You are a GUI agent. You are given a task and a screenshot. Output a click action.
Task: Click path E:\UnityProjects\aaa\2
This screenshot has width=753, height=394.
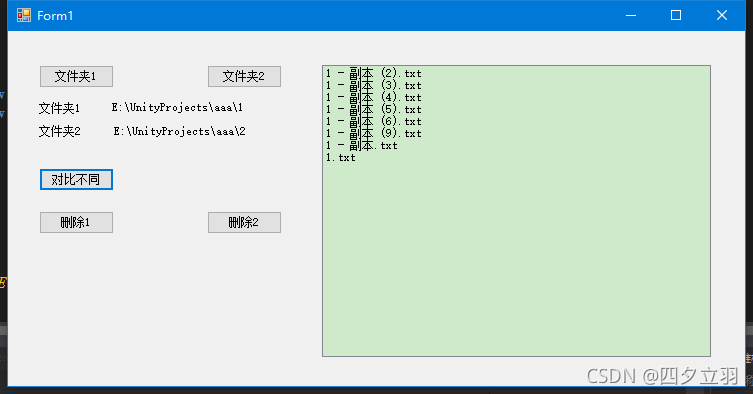[180, 131]
